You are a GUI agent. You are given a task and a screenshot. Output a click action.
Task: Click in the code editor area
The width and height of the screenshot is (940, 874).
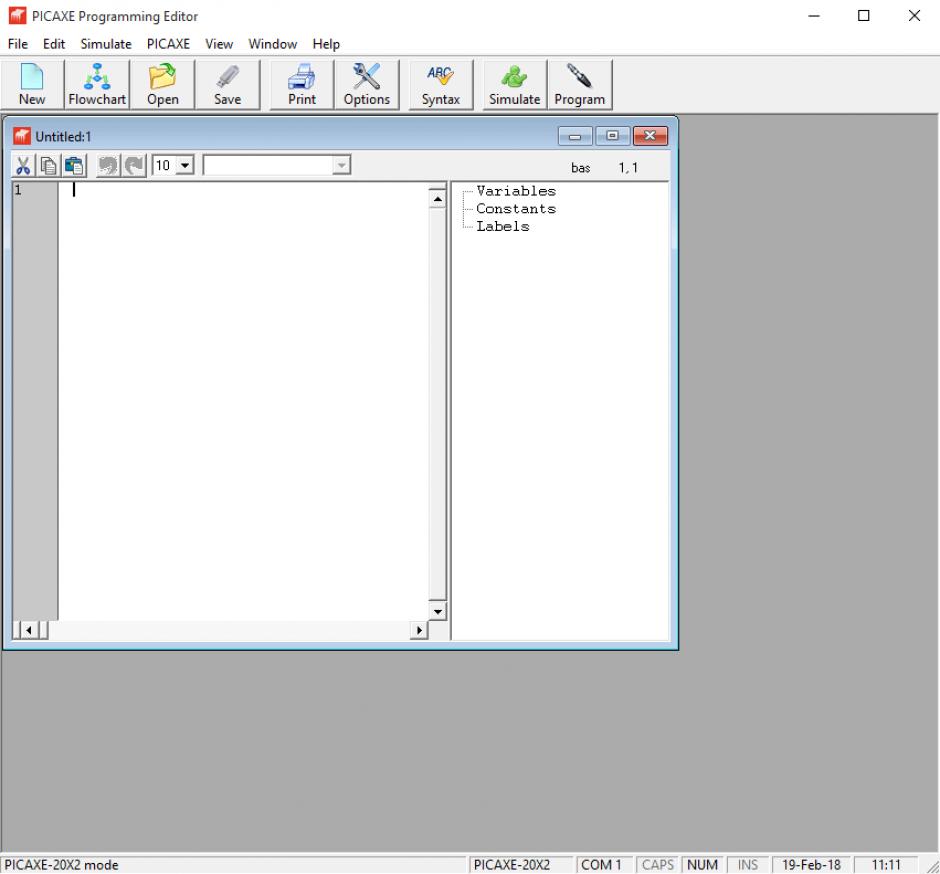[x=243, y=401]
